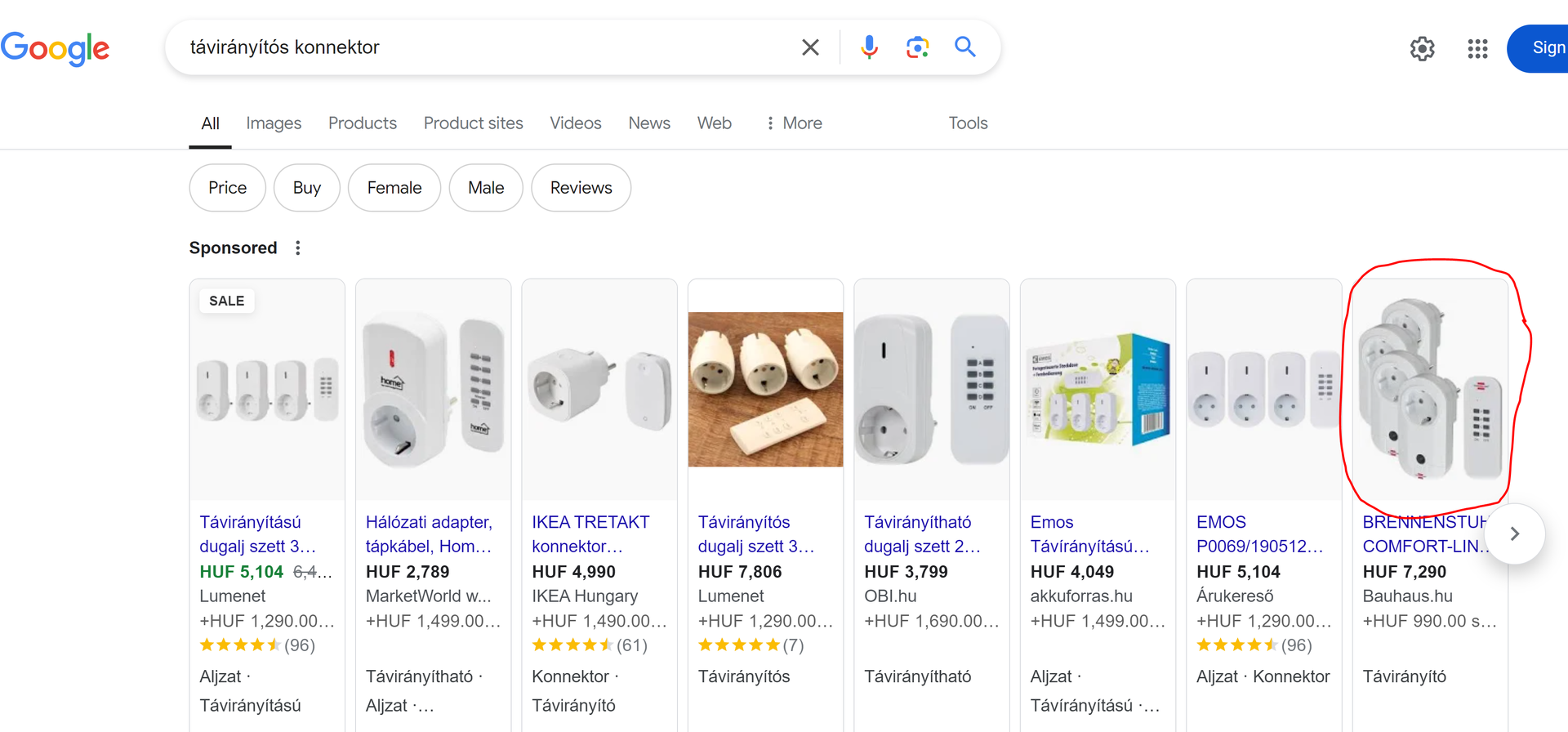Clear the search box text
The image size is (1568, 732).
click(810, 47)
